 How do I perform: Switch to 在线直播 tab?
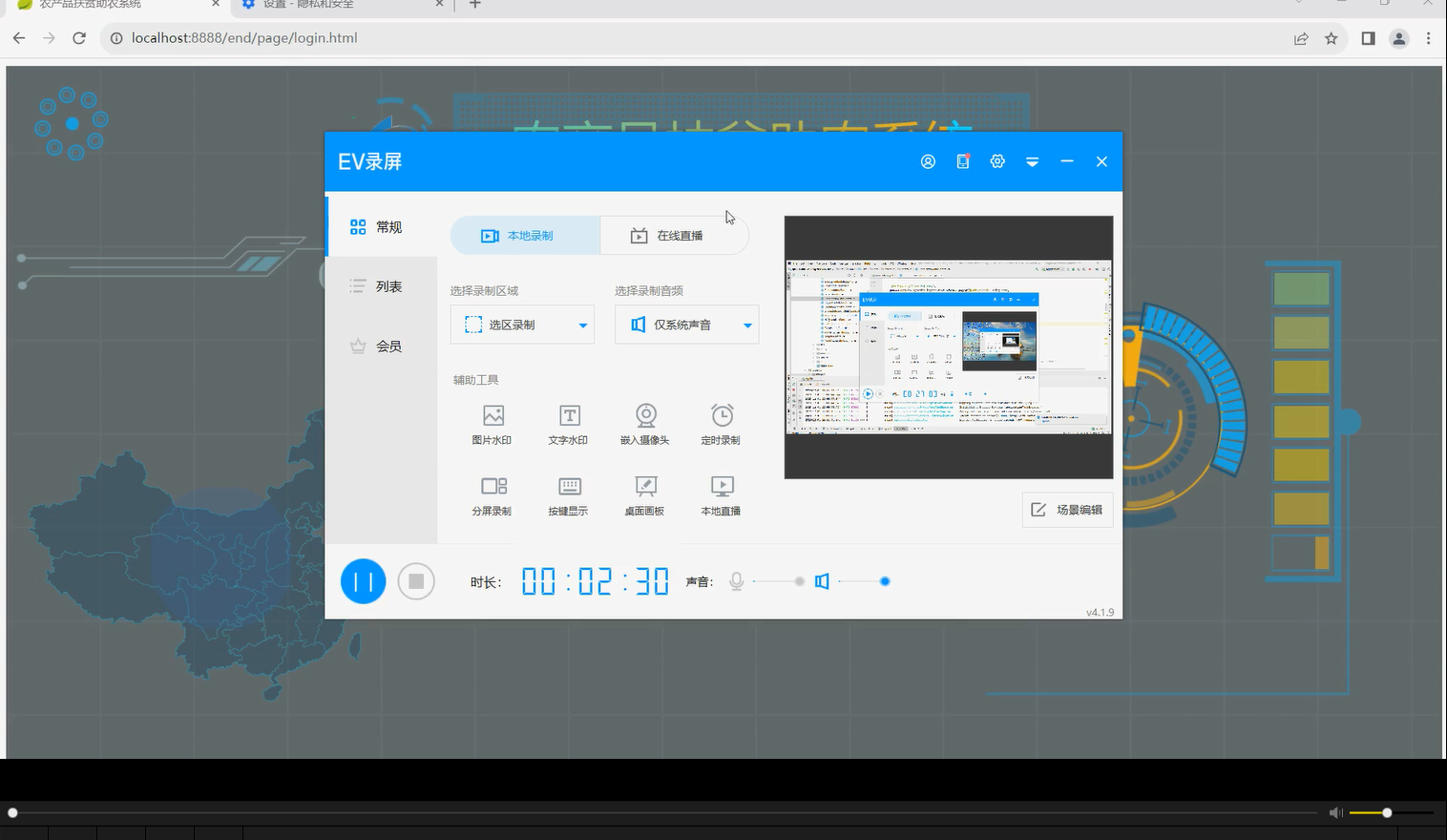674,236
